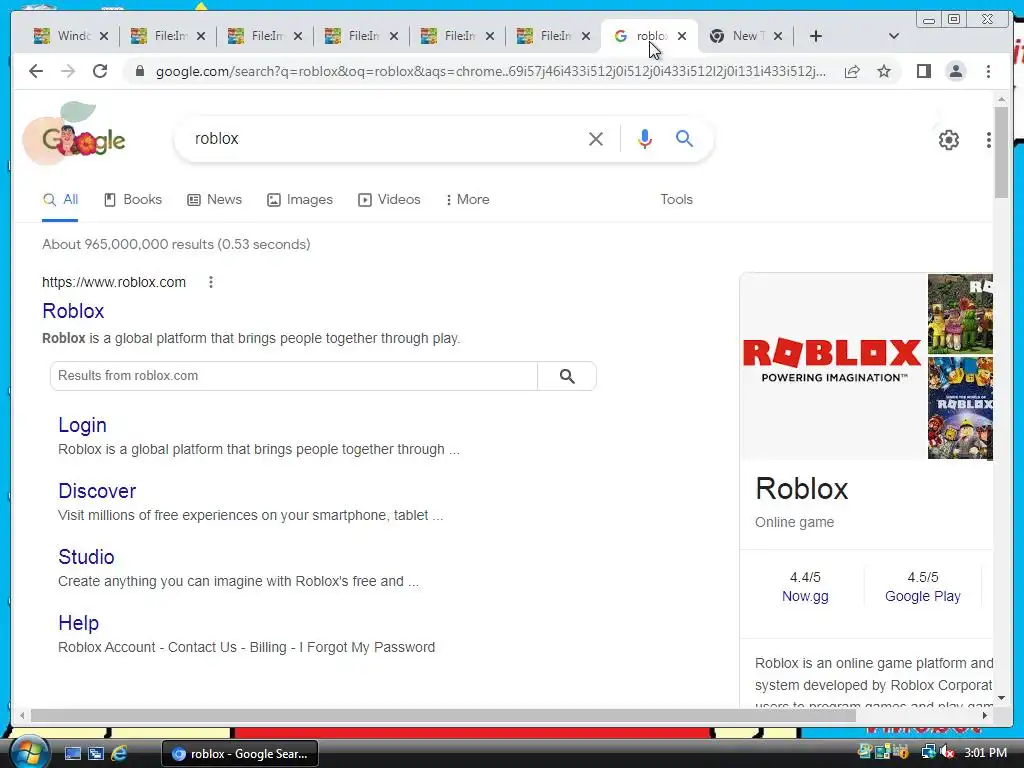The image size is (1024, 768).
Task: Open the Roblox Powering Imagination logo image
Action: [x=833, y=366]
